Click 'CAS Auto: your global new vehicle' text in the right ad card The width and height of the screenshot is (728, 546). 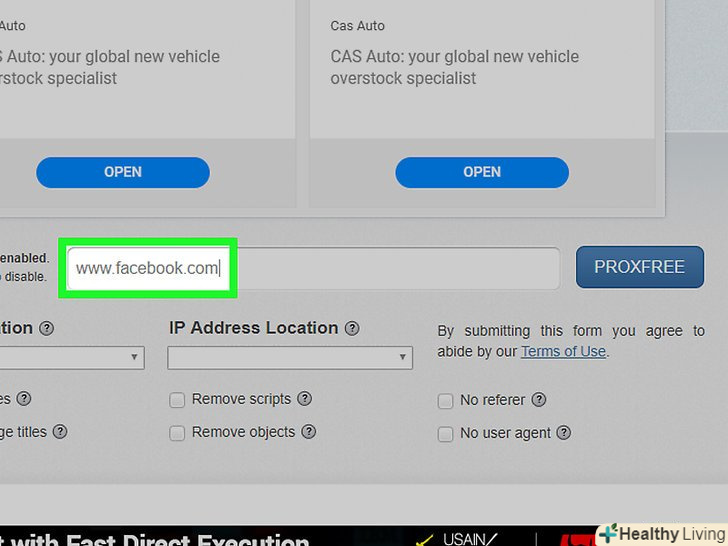455,57
